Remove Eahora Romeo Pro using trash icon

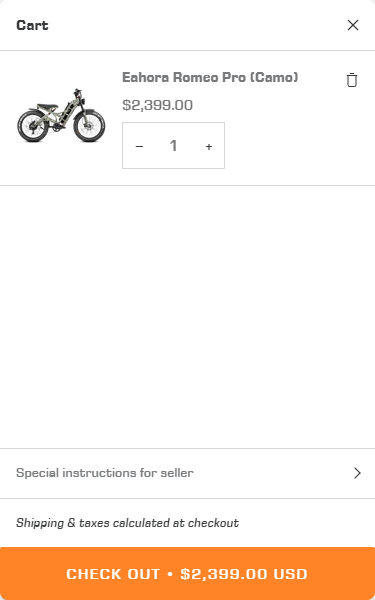pos(352,80)
